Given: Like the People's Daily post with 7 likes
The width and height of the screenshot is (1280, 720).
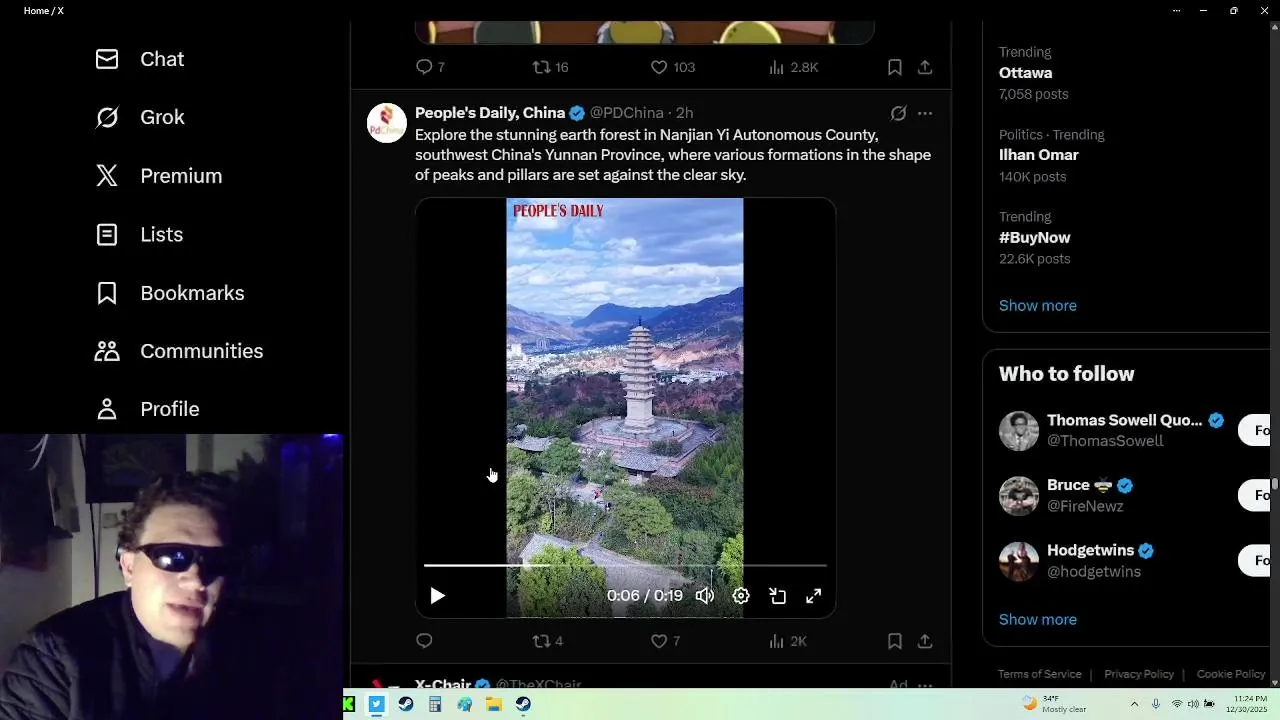Looking at the screenshot, I should 665,641.
